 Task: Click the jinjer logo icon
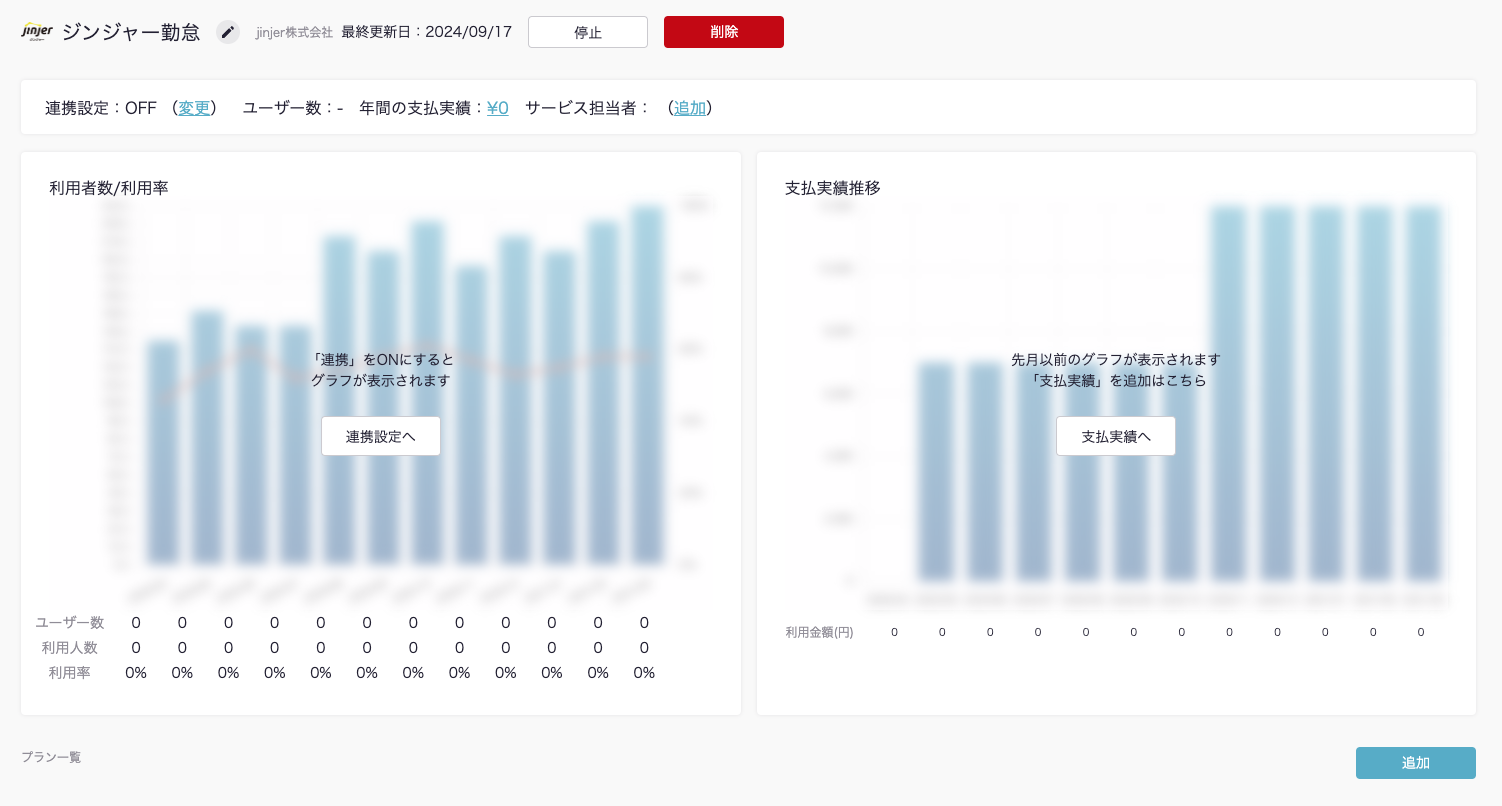coord(37,32)
